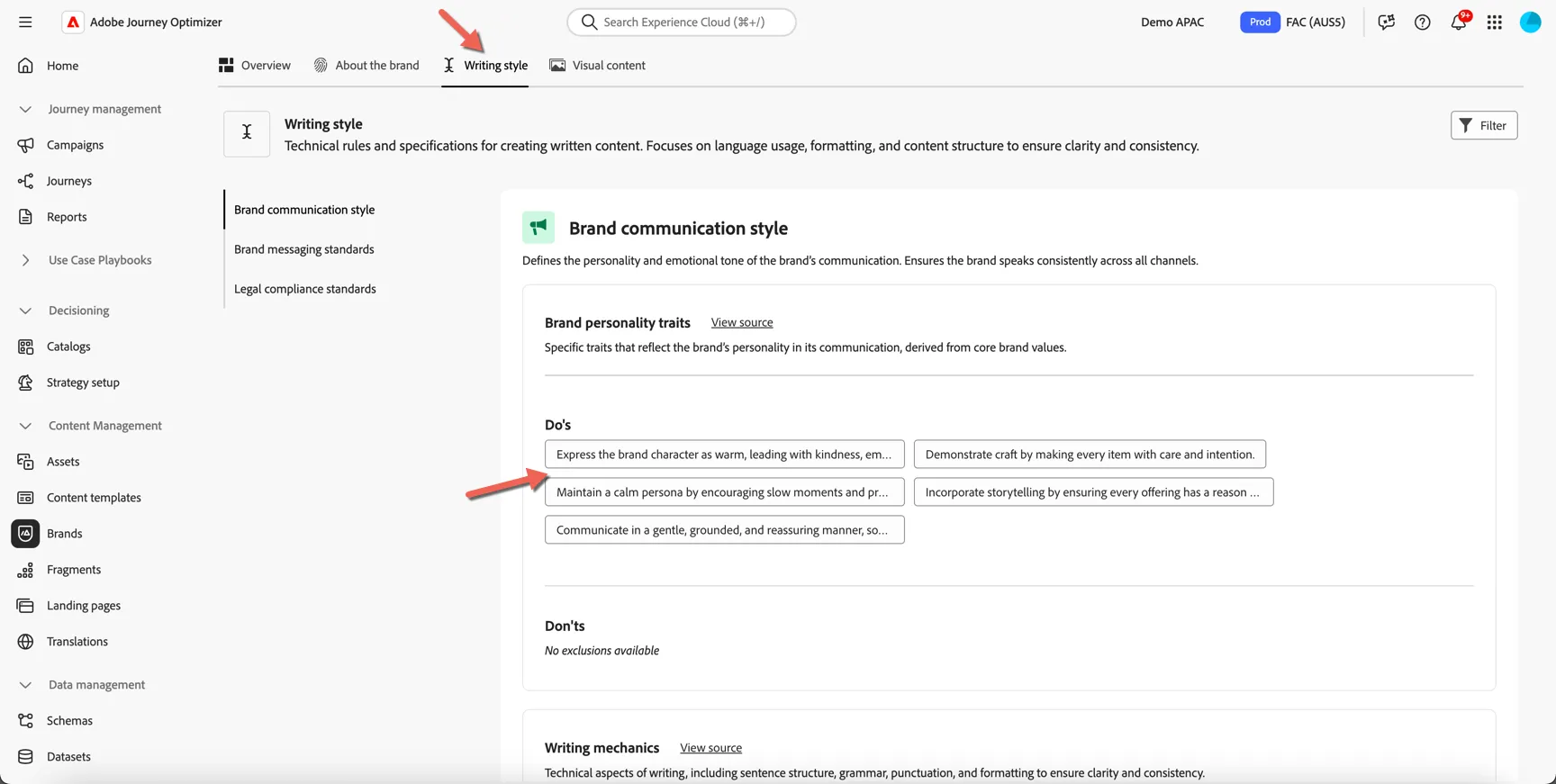Open the app switcher grid icon
This screenshot has height=784, width=1556.
click(x=1495, y=22)
